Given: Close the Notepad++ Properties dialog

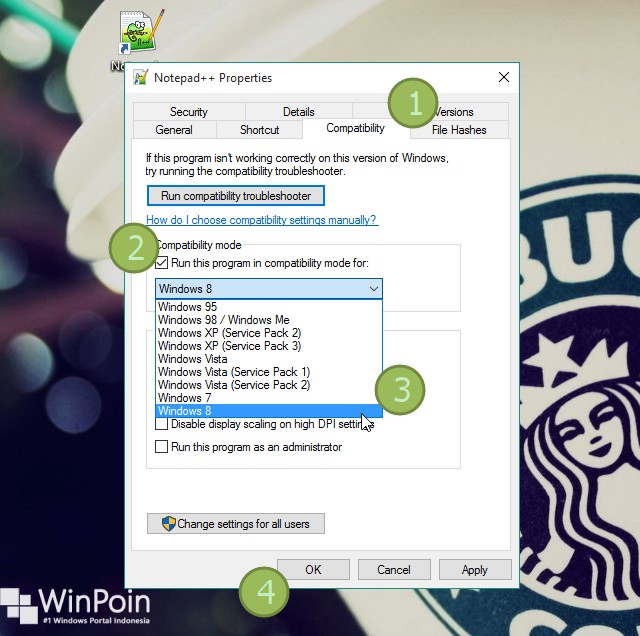Looking at the screenshot, I should [504, 77].
